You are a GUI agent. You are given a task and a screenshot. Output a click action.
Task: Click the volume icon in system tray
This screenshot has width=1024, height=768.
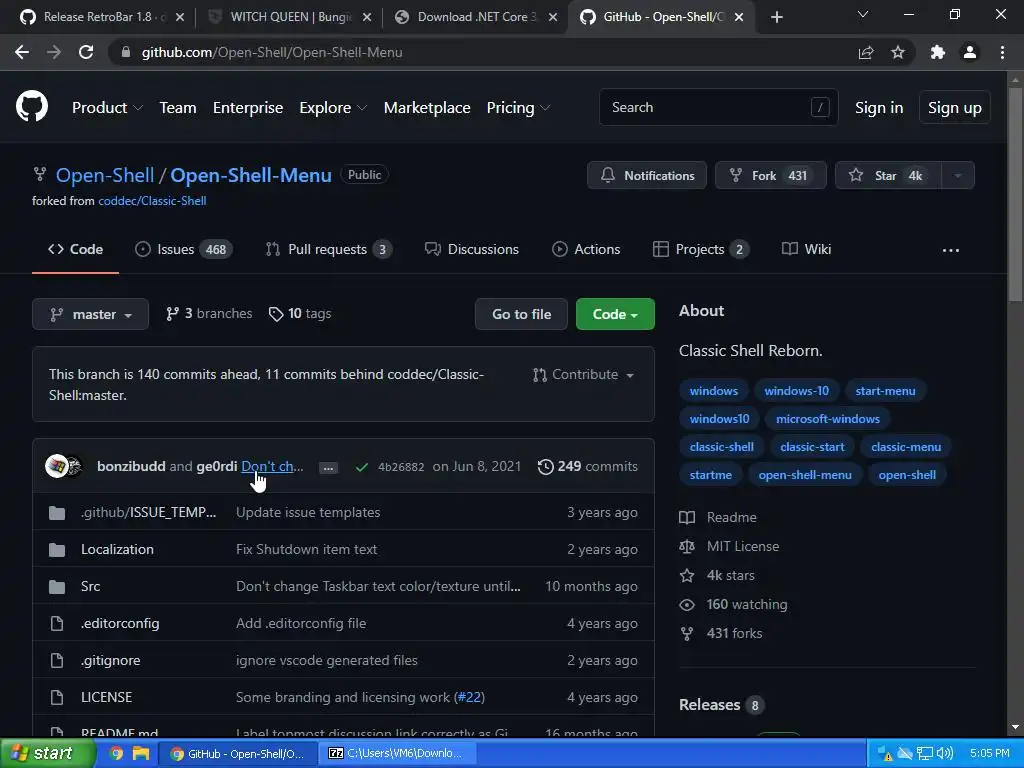pos(944,753)
